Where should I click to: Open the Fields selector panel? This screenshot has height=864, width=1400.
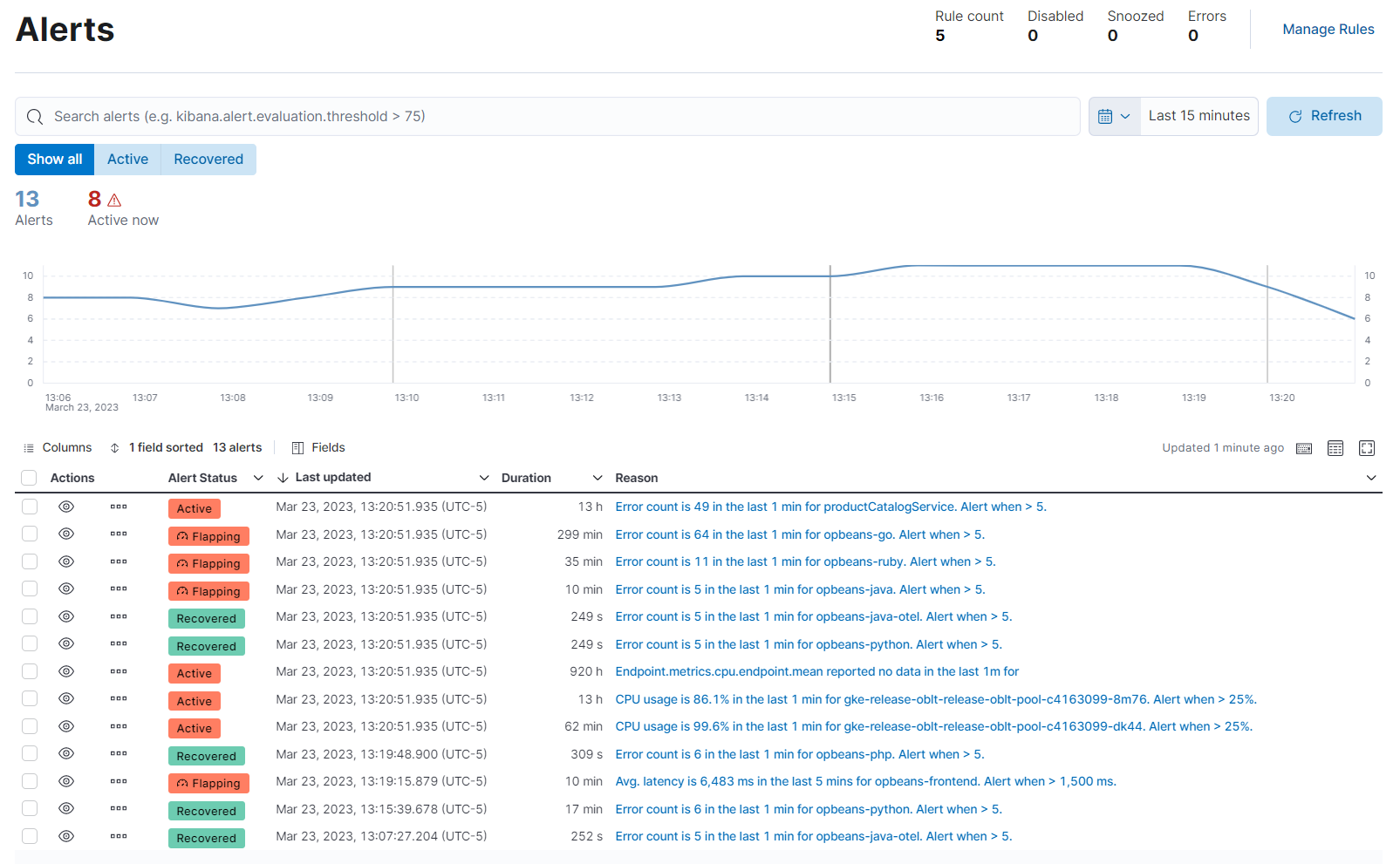tap(318, 447)
